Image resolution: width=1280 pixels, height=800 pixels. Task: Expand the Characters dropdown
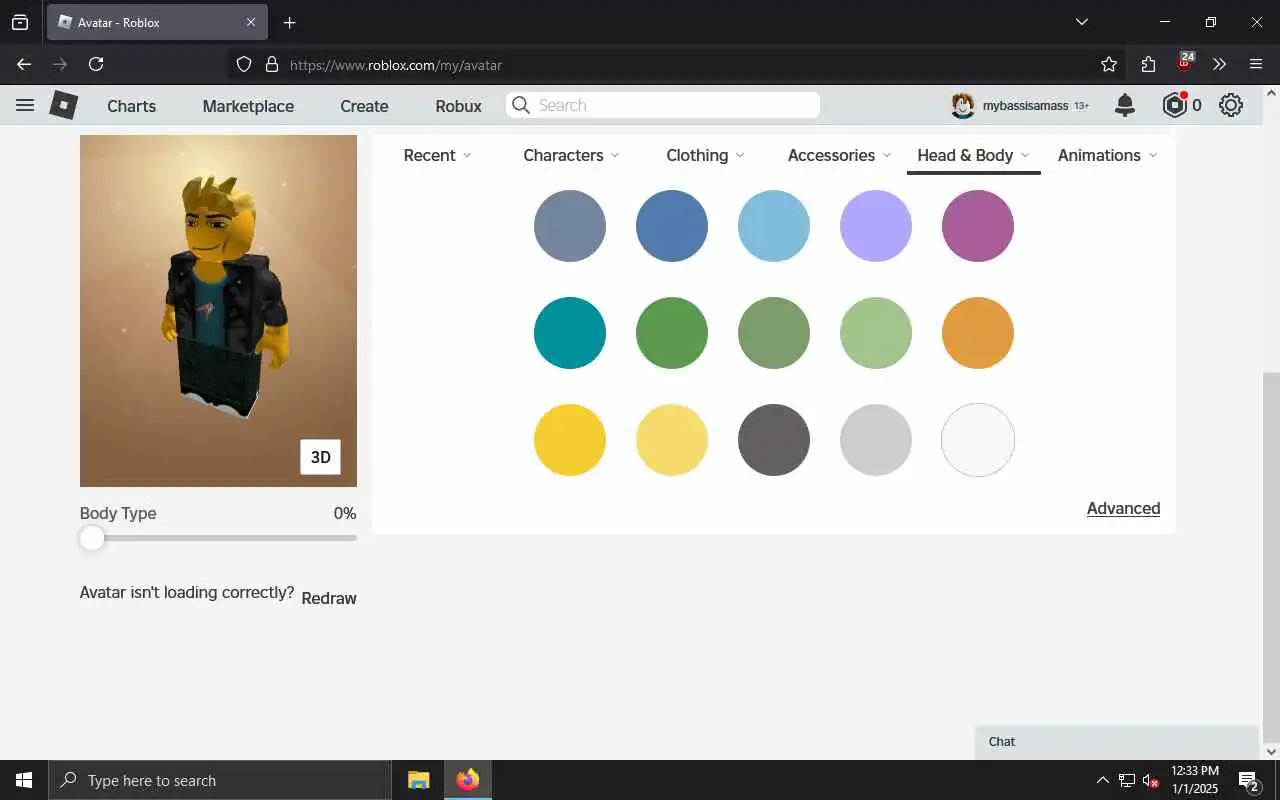[x=571, y=155]
